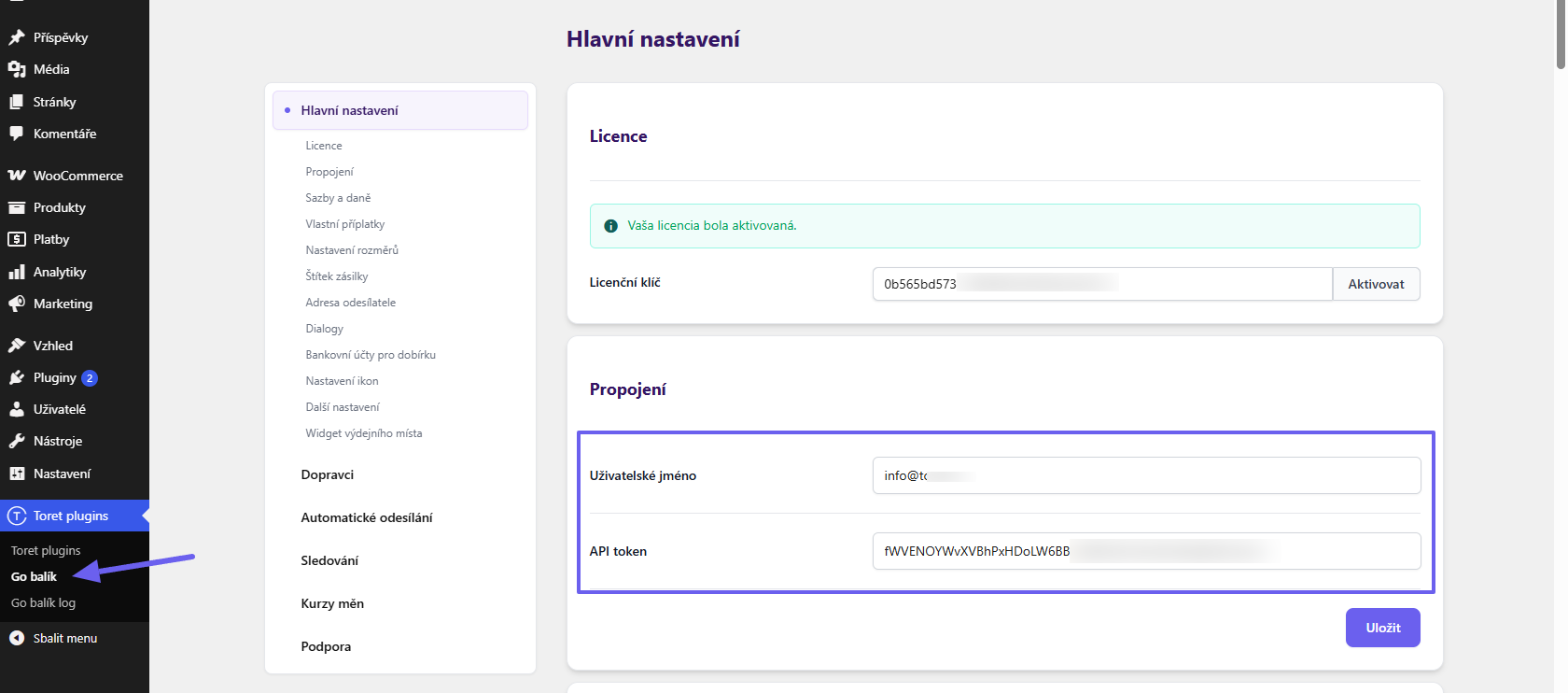Click the Příspěvky pin icon
1568x693 pixels.
17,37
